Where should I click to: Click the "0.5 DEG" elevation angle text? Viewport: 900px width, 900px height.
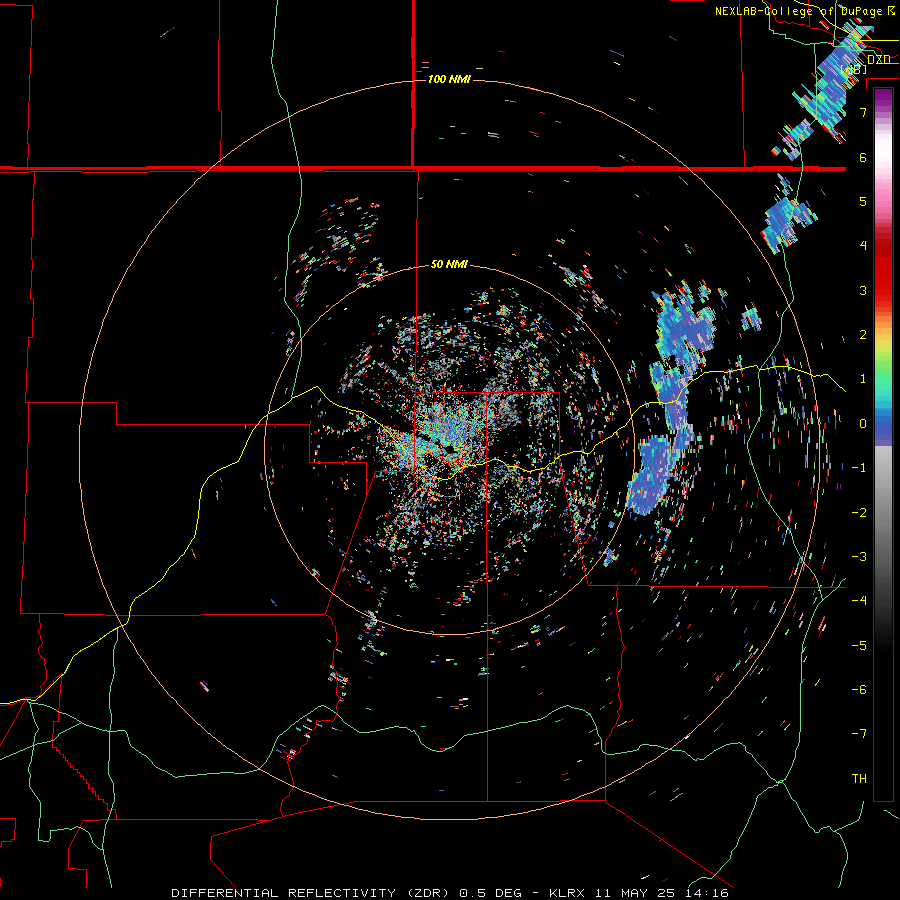pos(490,893)
